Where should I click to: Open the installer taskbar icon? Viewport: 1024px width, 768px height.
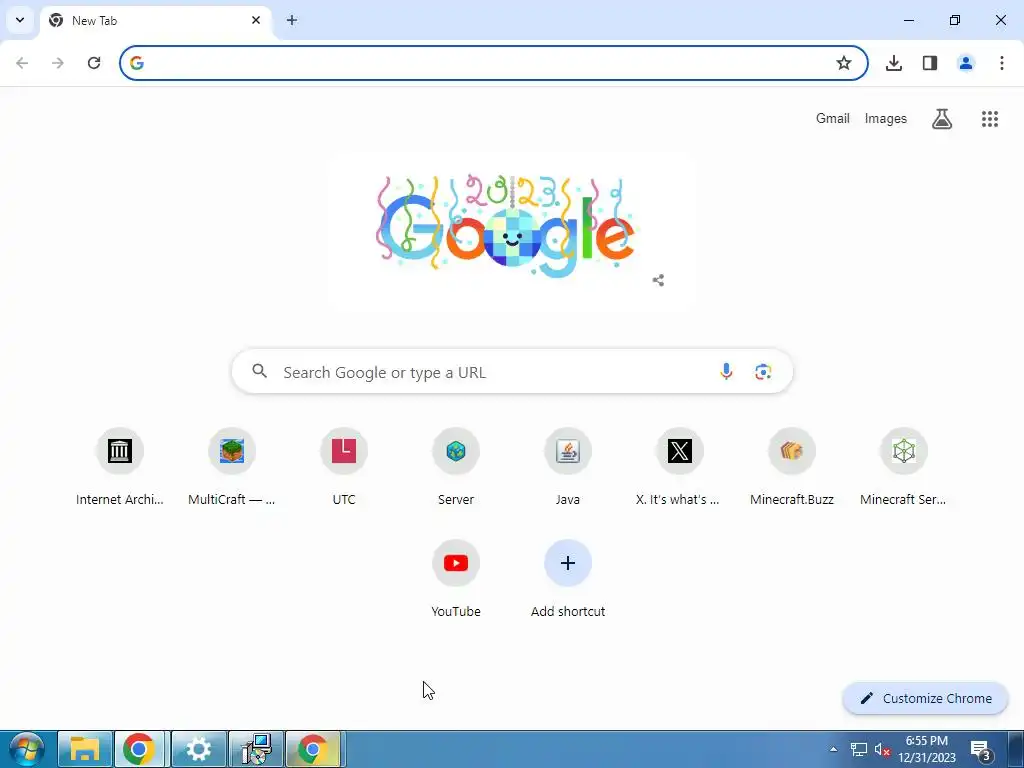[x=256, y=749]
